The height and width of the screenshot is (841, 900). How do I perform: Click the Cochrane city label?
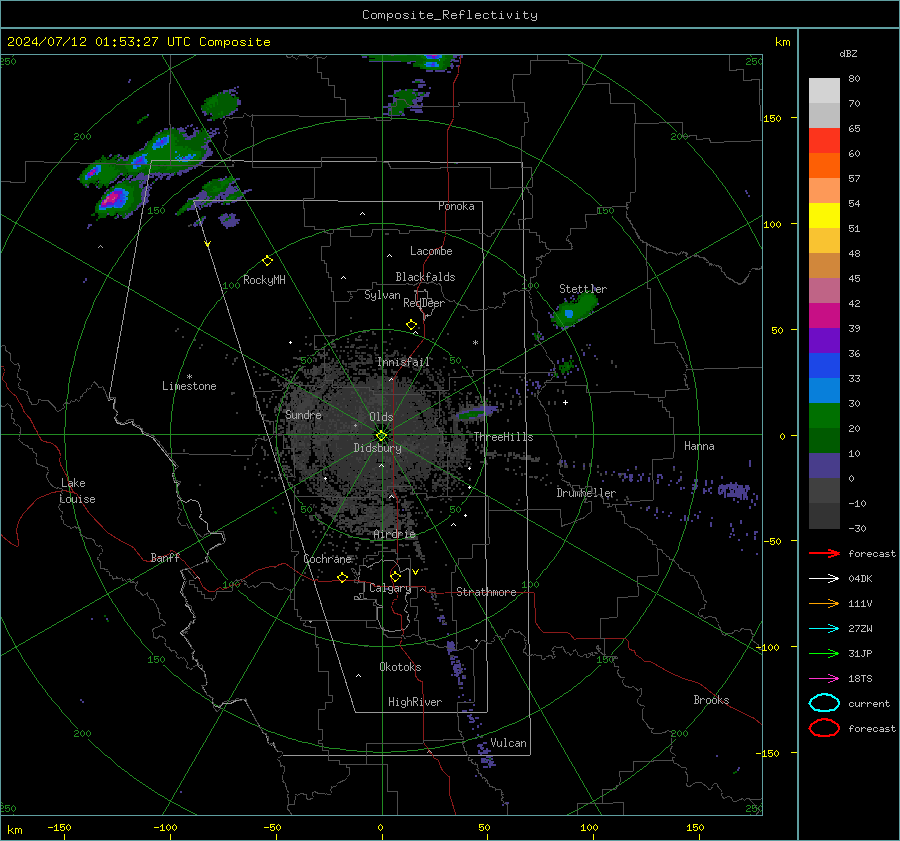point(327,559)
